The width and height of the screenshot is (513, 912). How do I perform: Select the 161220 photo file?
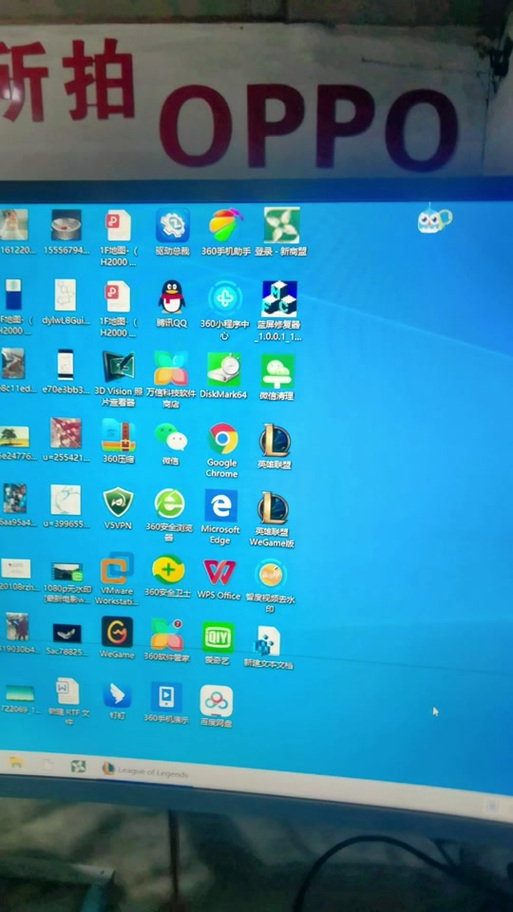(x=16, y=231)
